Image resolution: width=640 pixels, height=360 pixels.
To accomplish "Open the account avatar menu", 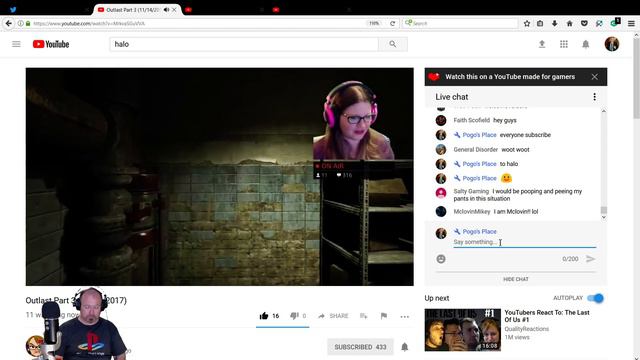I will point(611,44).
